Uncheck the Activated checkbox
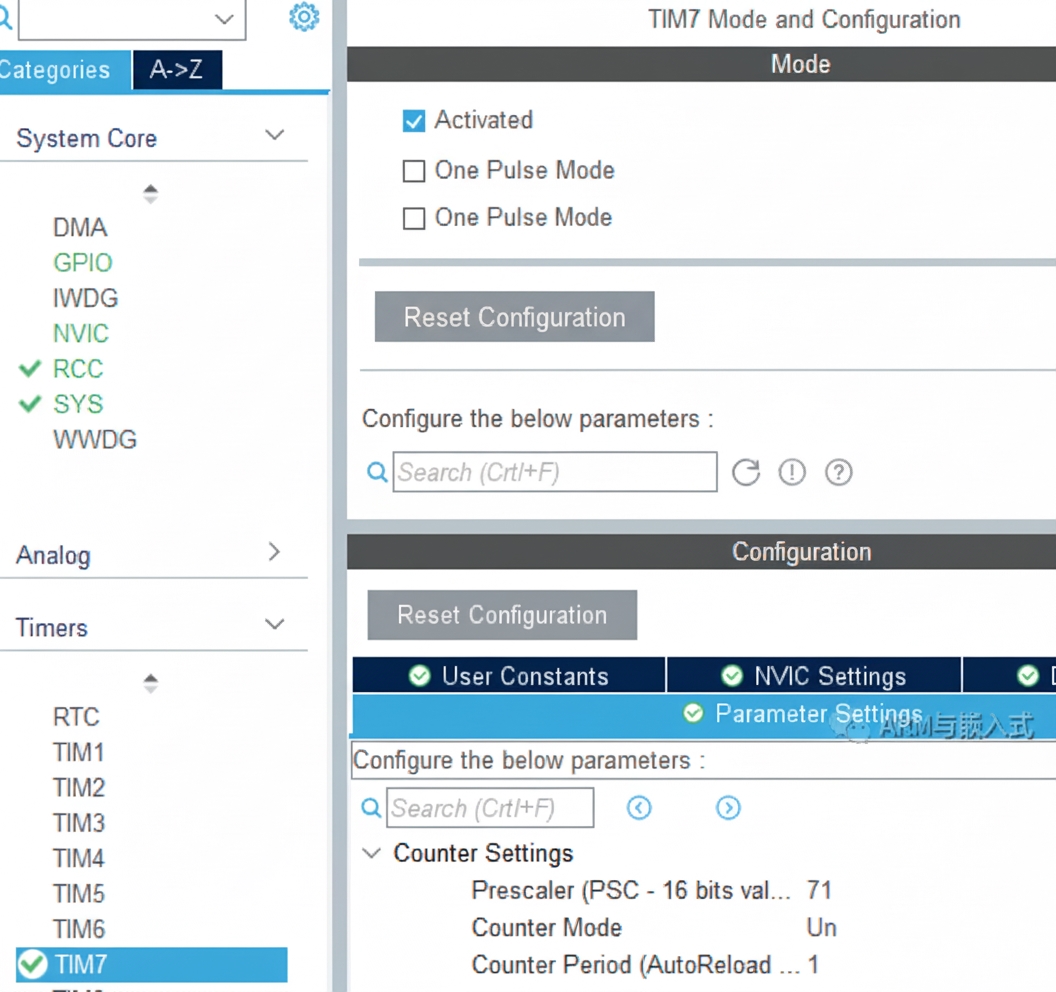 click(414, 121)
